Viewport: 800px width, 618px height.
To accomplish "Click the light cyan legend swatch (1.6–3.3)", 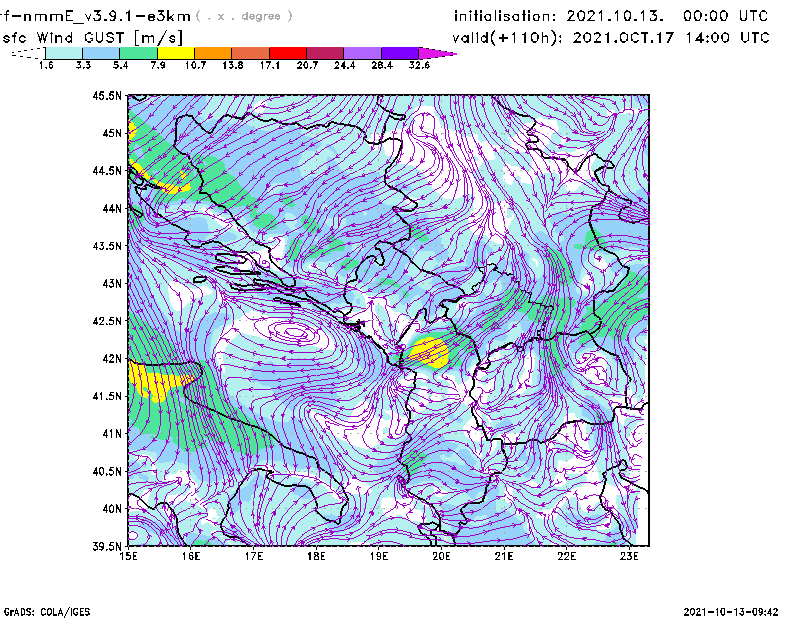I will pyautogui.click(x=64, y=53).
